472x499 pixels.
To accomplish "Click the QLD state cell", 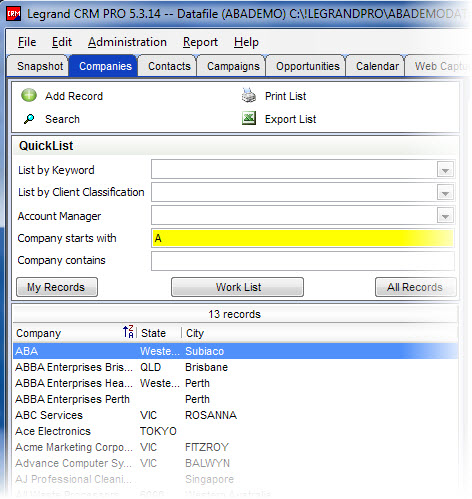I will click(150, 367).
